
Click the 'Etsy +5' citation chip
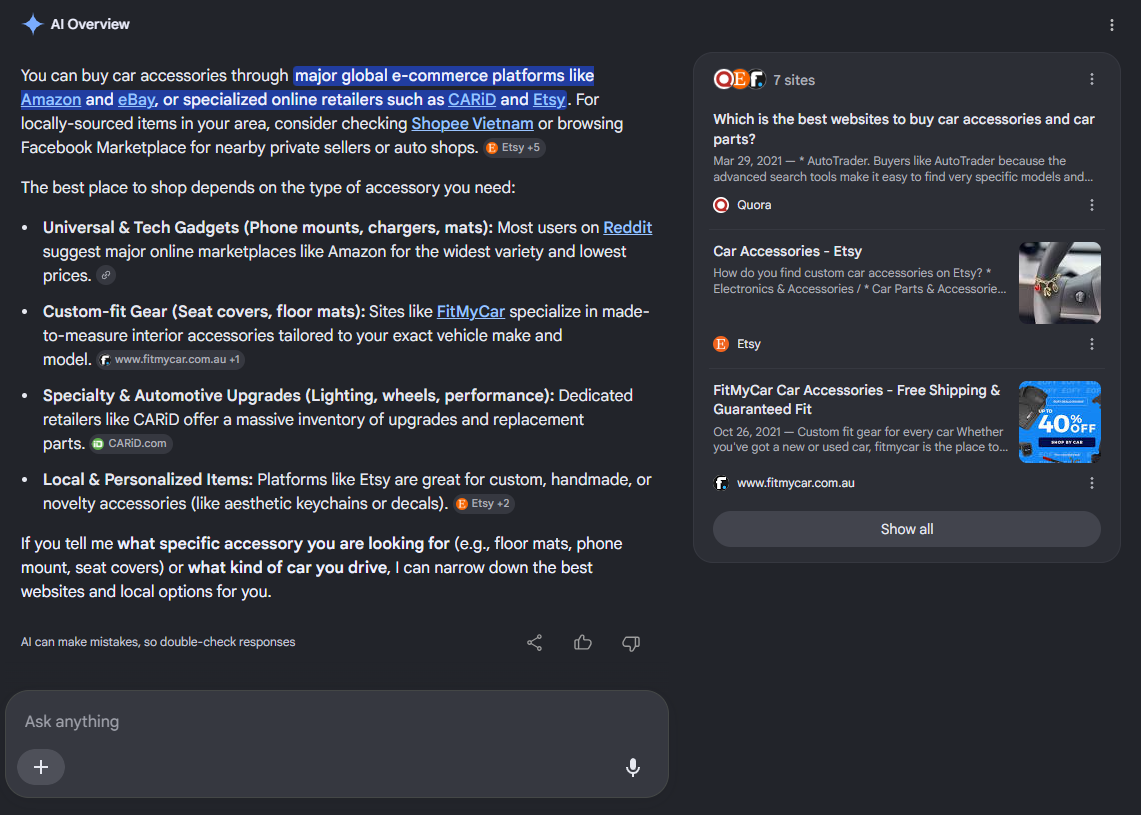[x=514, y=148]
